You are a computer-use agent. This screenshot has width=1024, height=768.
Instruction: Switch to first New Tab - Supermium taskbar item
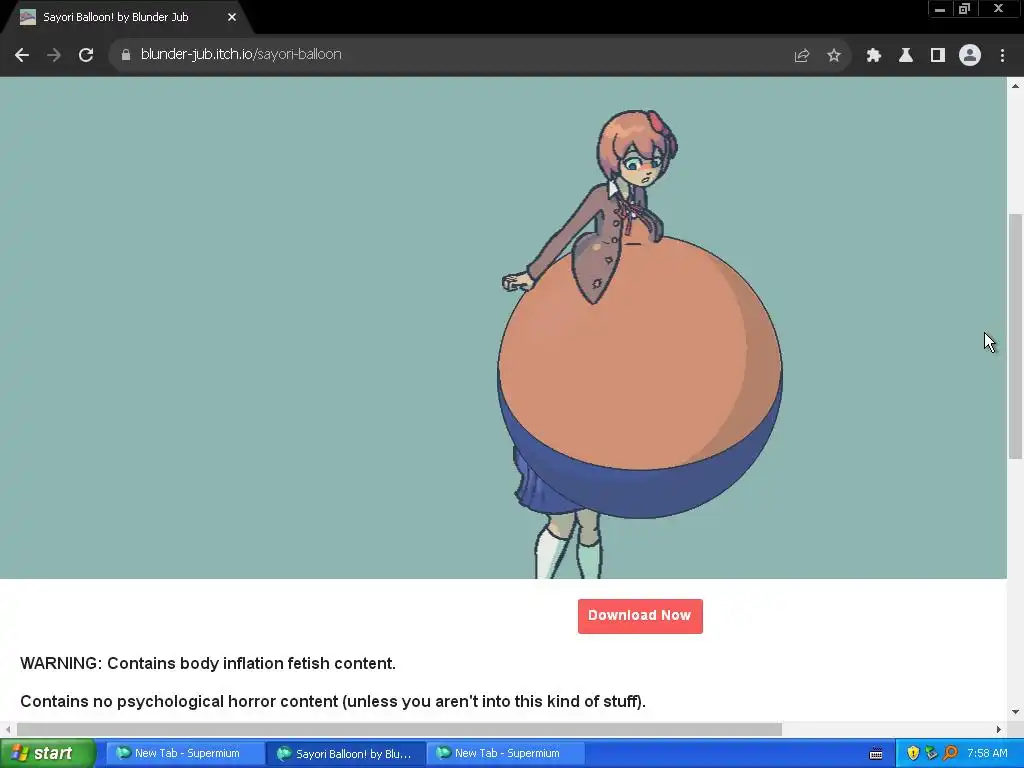(185, 753)
